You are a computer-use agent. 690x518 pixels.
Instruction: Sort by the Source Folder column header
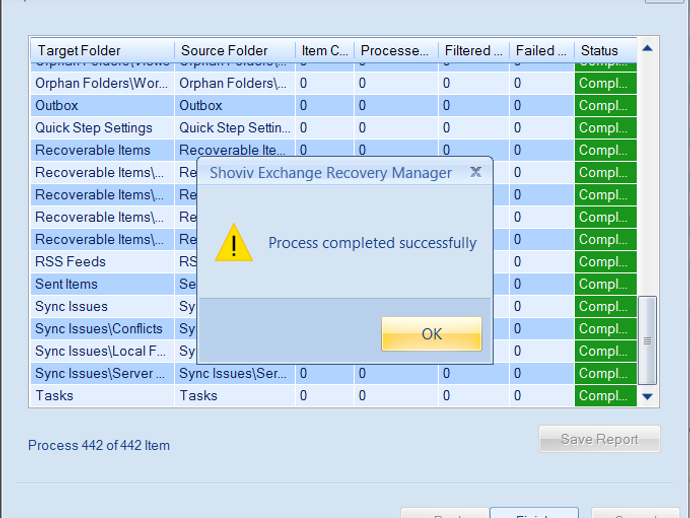235,50
